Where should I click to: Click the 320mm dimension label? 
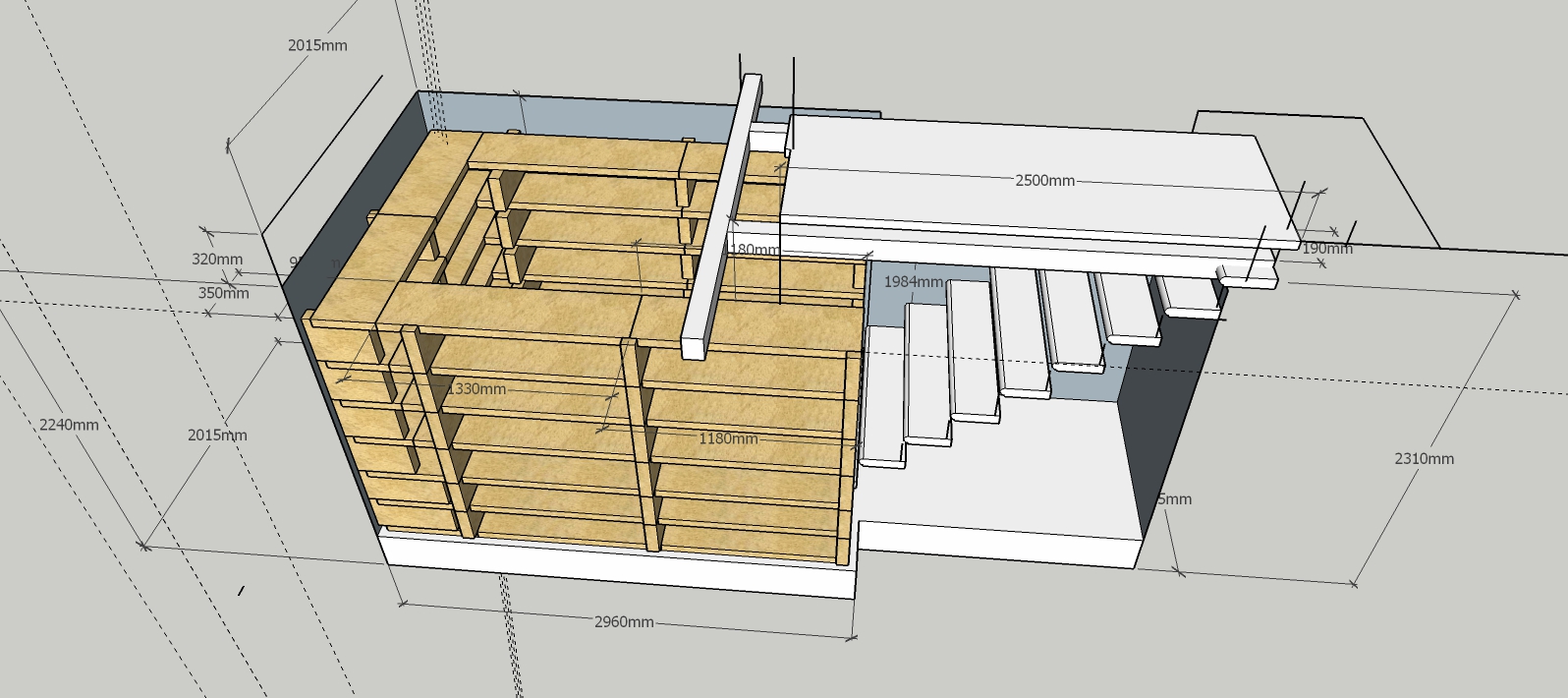[217, 260]
